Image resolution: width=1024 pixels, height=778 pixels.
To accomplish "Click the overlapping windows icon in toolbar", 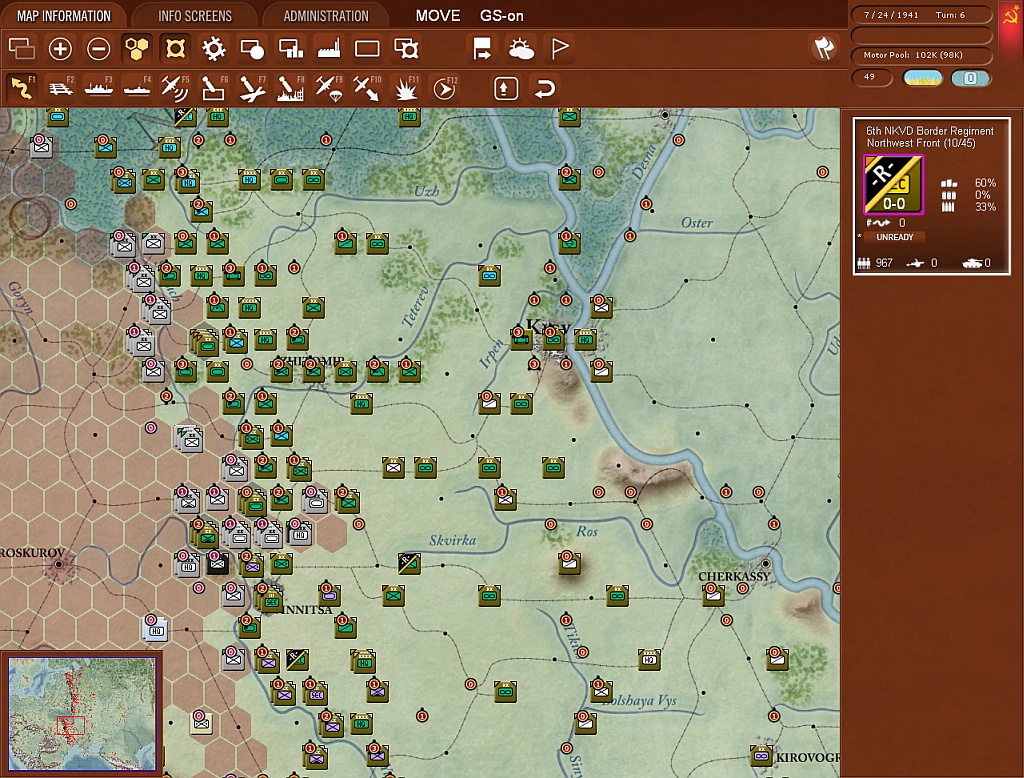I will coord(22,48).
